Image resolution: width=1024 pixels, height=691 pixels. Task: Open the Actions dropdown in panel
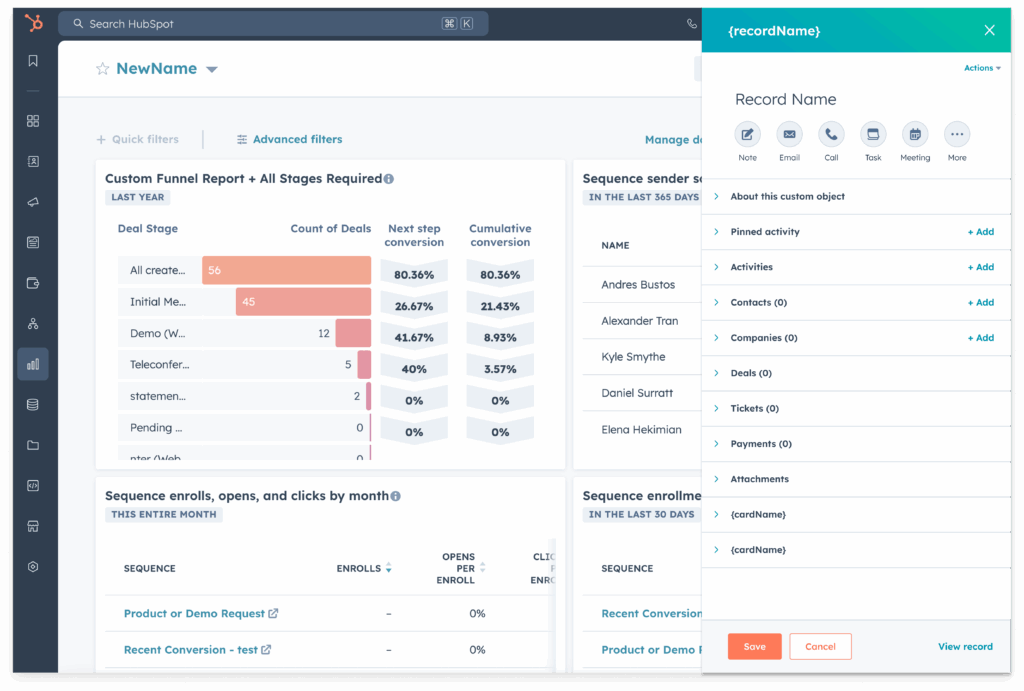982,68
